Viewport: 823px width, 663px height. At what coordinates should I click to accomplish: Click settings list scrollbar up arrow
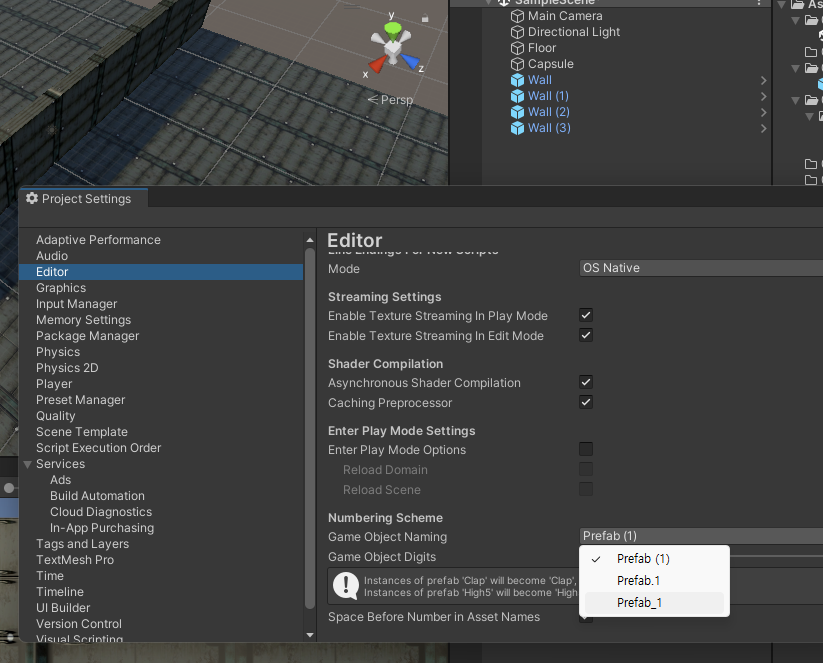(x=310, y=240)
